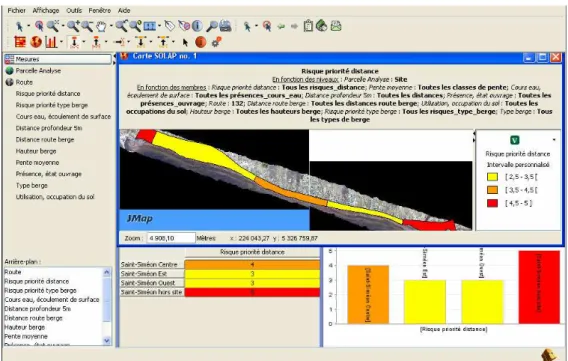Click Saint-Siméon Centre row header in table

(x=152, y=264)
